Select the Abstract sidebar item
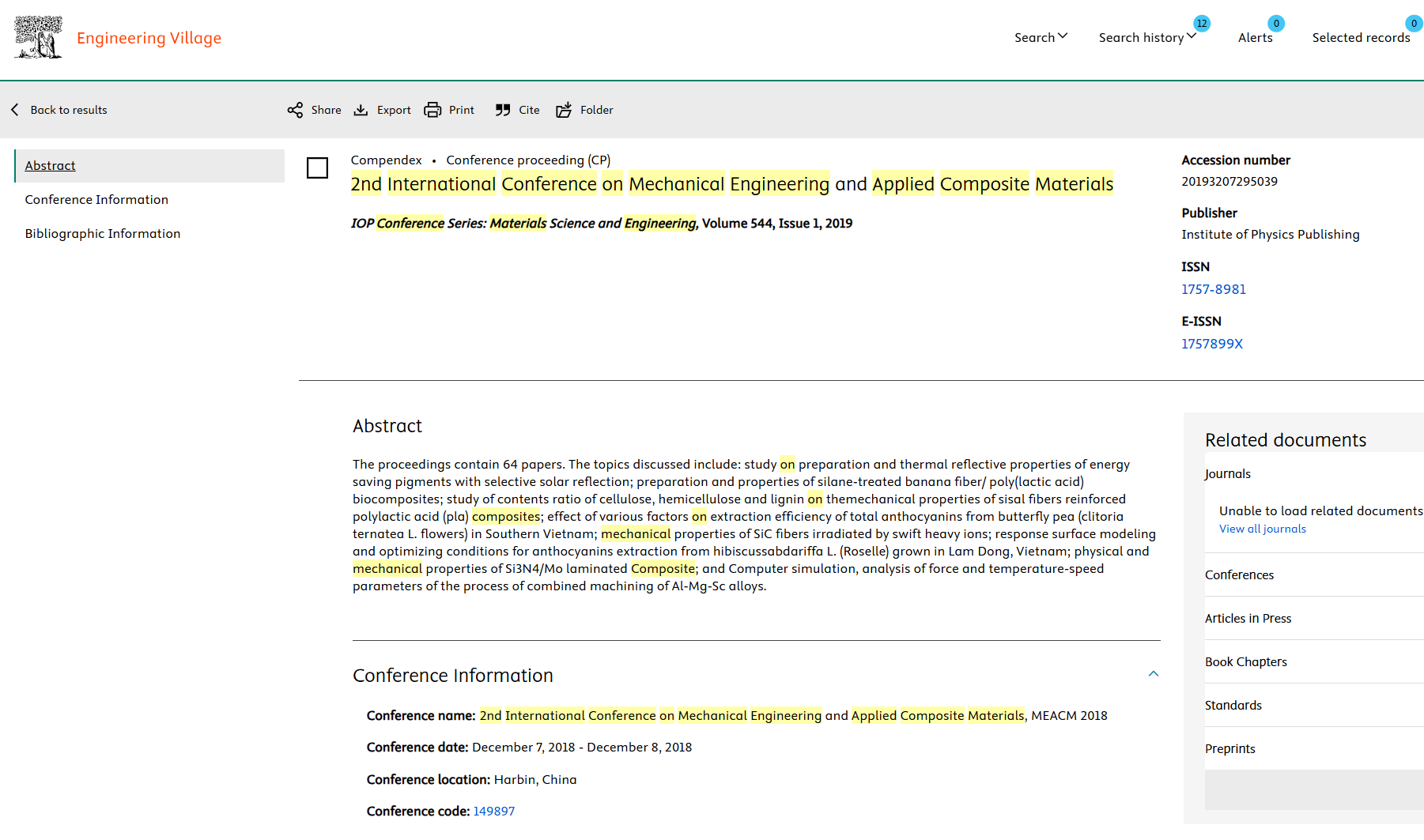 pos(51,165)
